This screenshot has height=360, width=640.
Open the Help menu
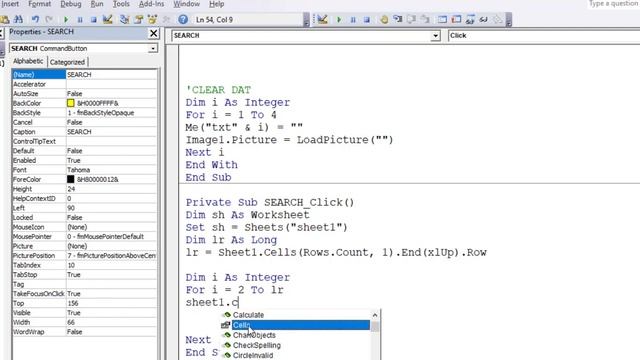(x=216, y=4)
